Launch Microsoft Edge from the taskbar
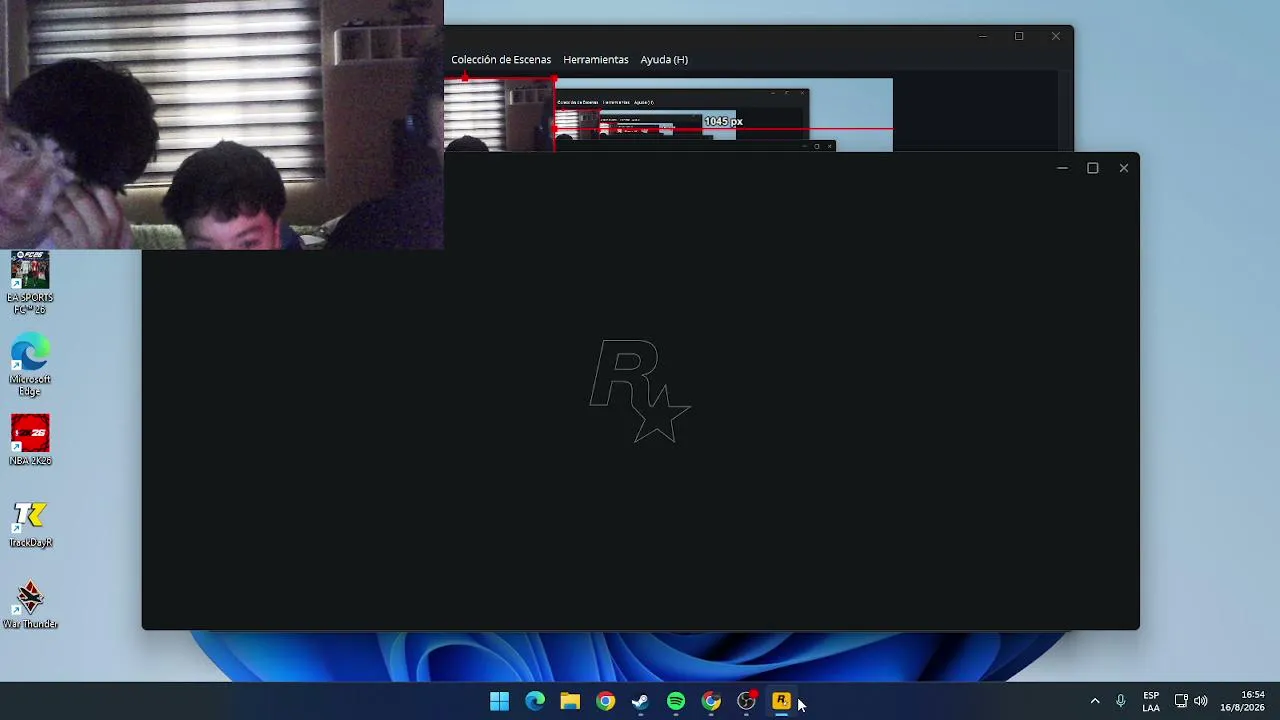Image resolution: width=1280 pixels, height=720 pixels. click(535, 701)
